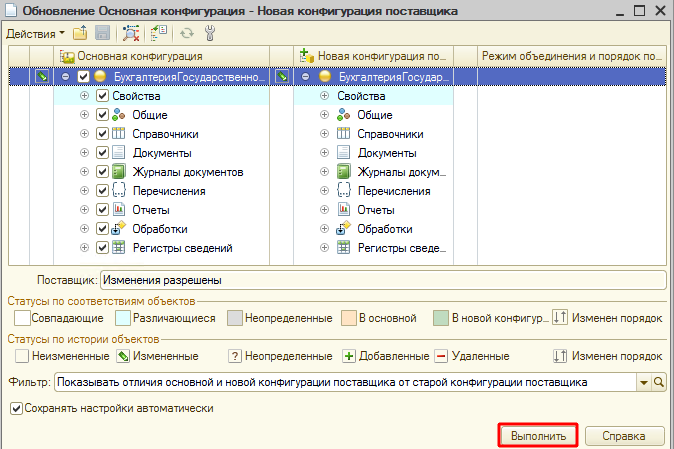Toggle the Общие checkbox
Viewport: 674px width, 449px height.
(102, 115)
